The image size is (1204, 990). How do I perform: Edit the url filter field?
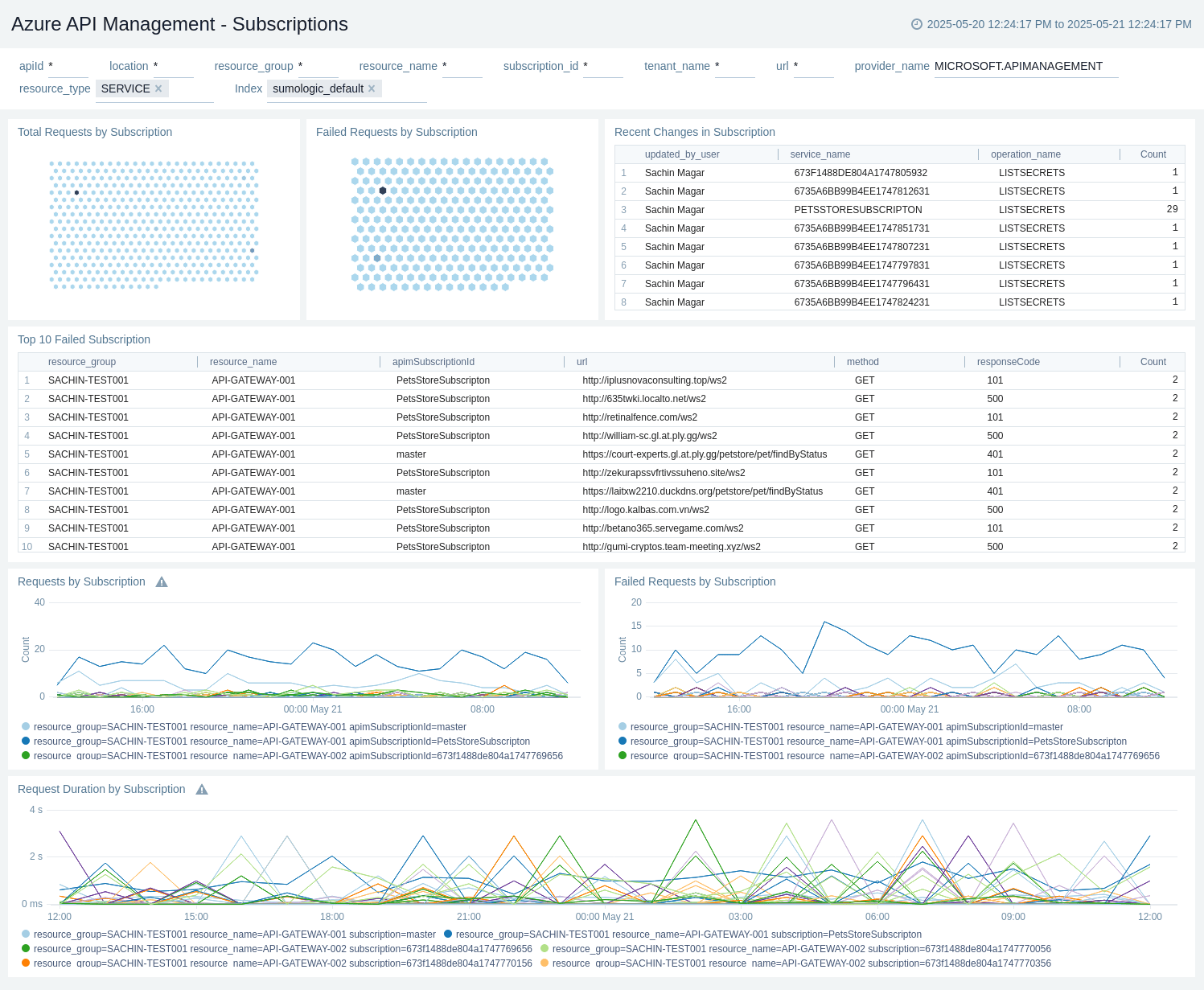[814, 66]
